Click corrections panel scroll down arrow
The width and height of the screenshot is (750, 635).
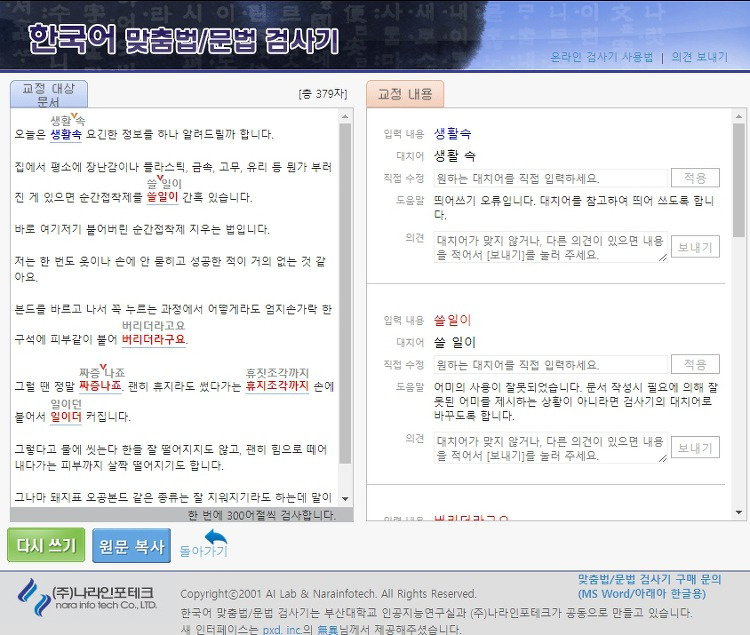coord(739,513)
